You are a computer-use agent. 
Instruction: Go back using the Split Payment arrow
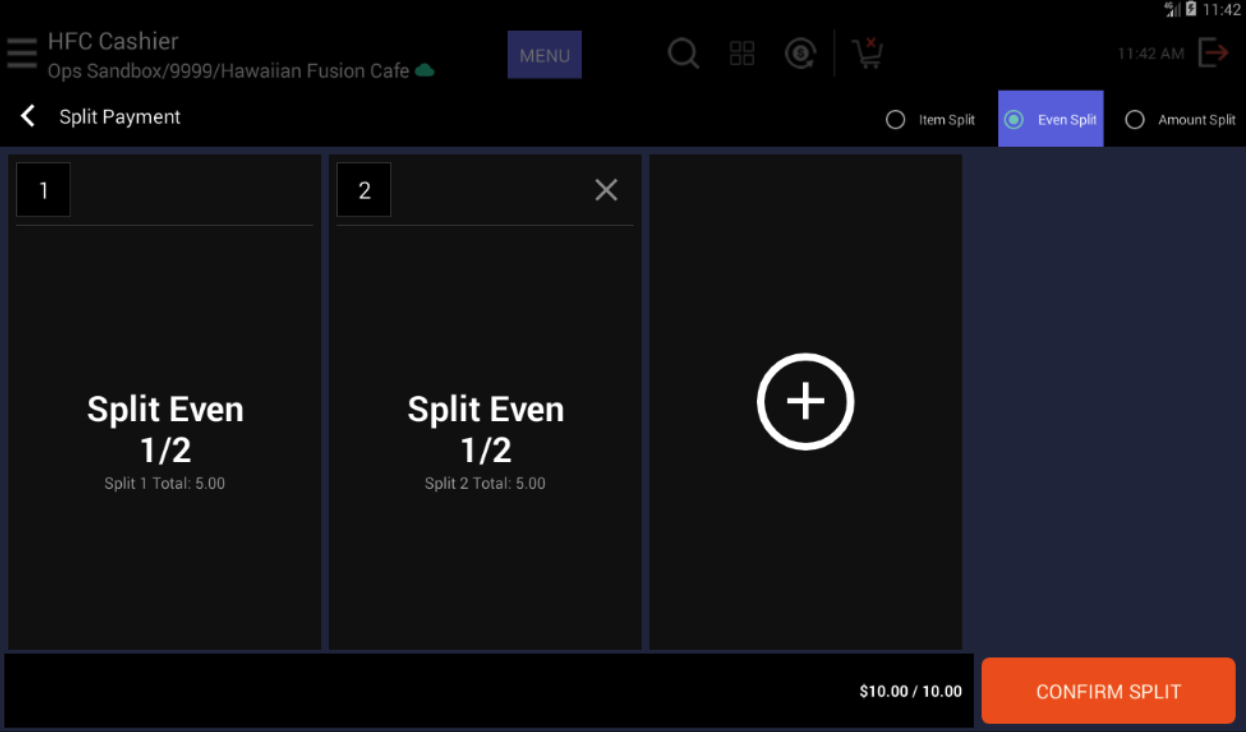coord(28,117)
